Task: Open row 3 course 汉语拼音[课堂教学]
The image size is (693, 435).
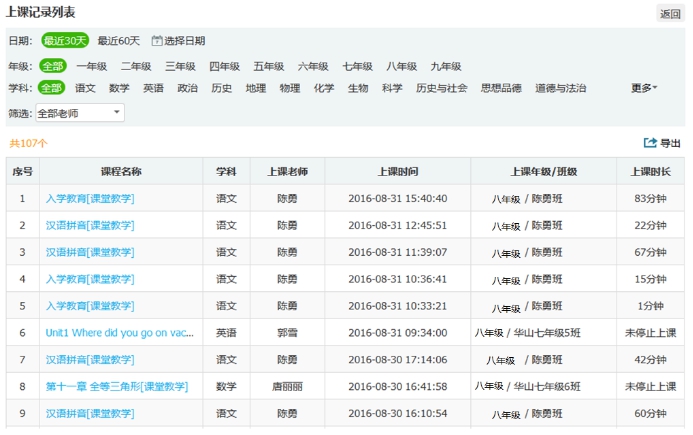Action: point(90,252)
